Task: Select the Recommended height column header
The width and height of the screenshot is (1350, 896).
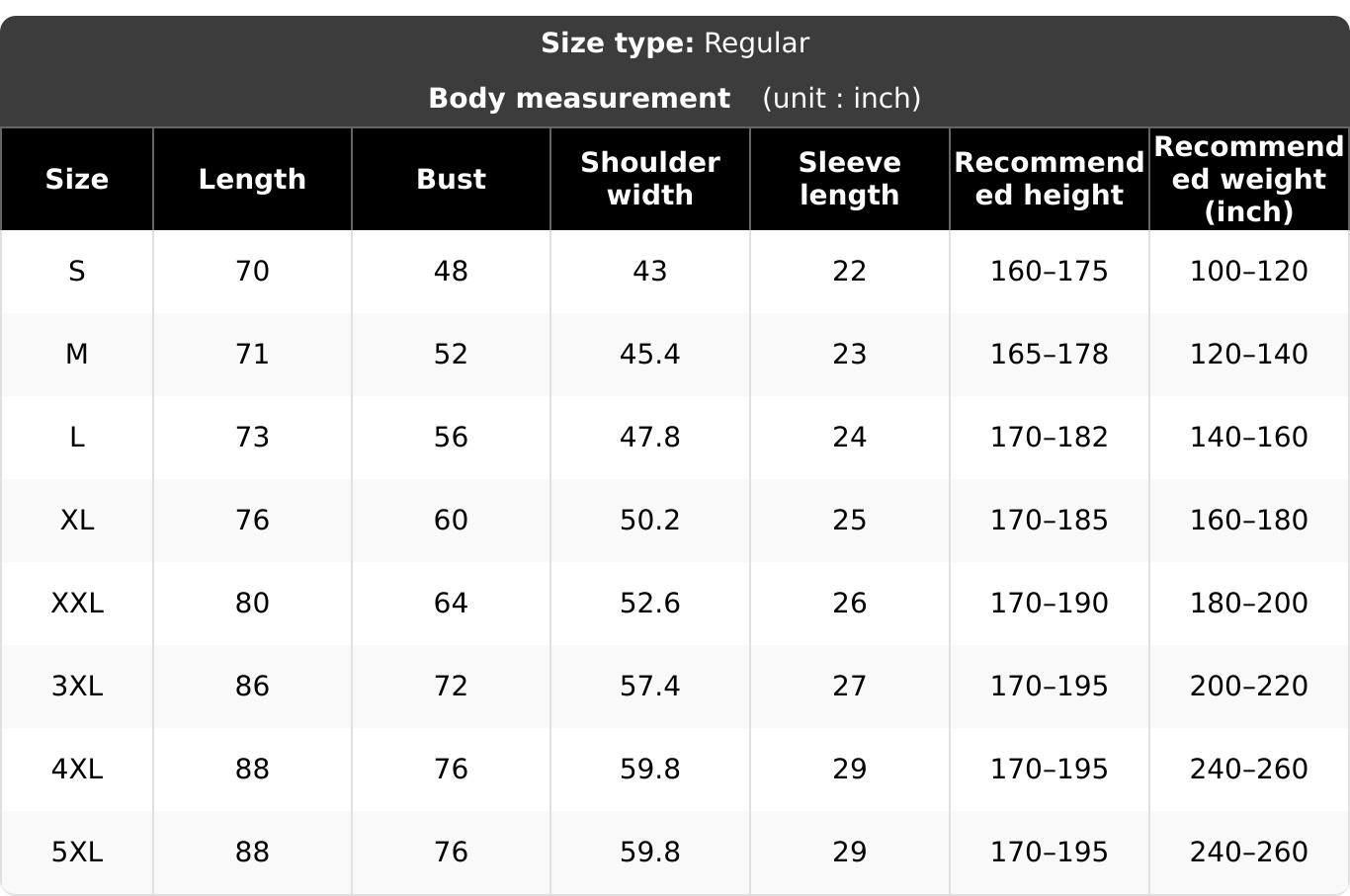Action: pos(1050,179)
